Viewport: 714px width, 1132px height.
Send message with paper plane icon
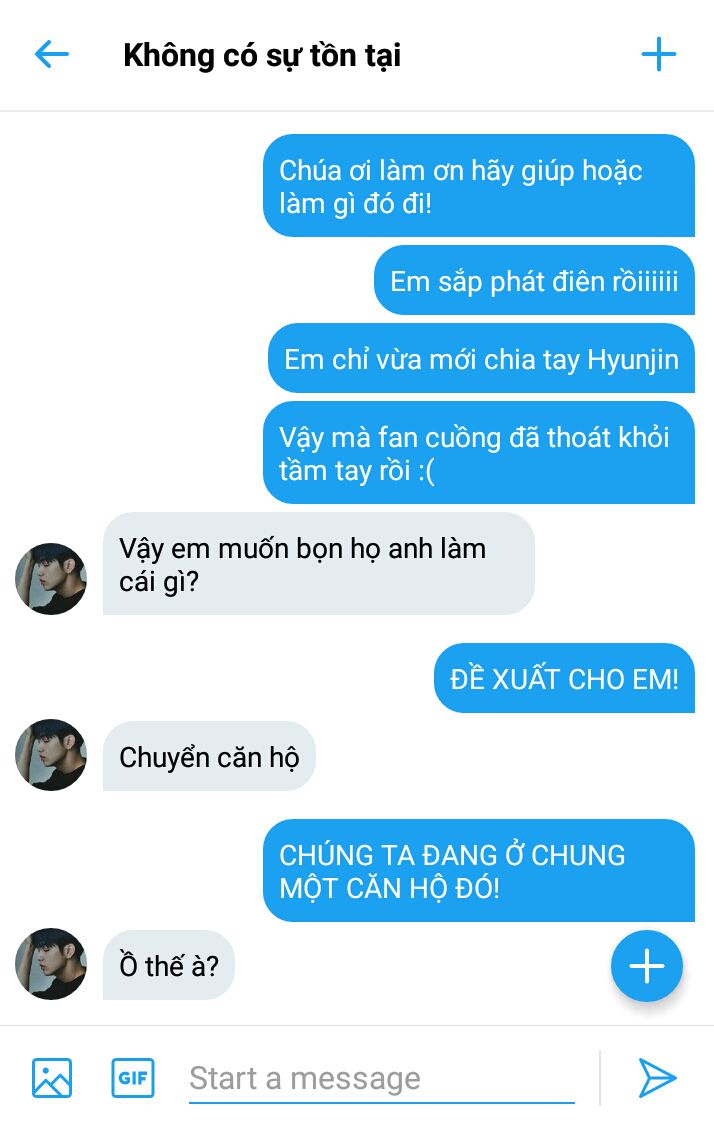point(657,1078)
